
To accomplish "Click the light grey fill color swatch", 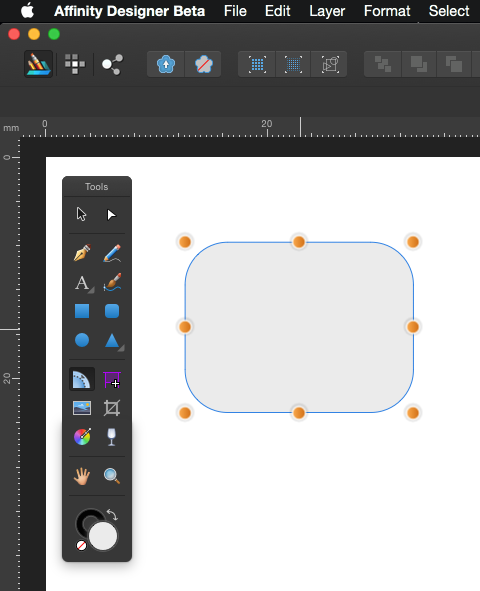I will click(x=103, y=536).
